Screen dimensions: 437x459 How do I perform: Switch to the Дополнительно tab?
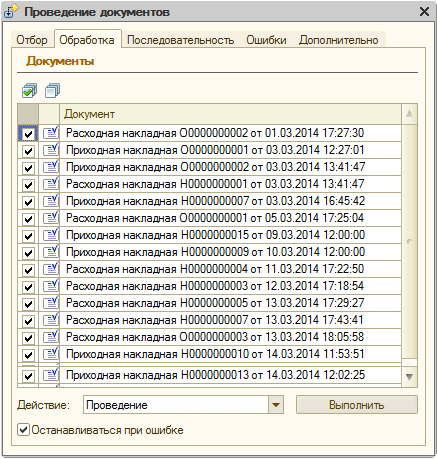339,40
